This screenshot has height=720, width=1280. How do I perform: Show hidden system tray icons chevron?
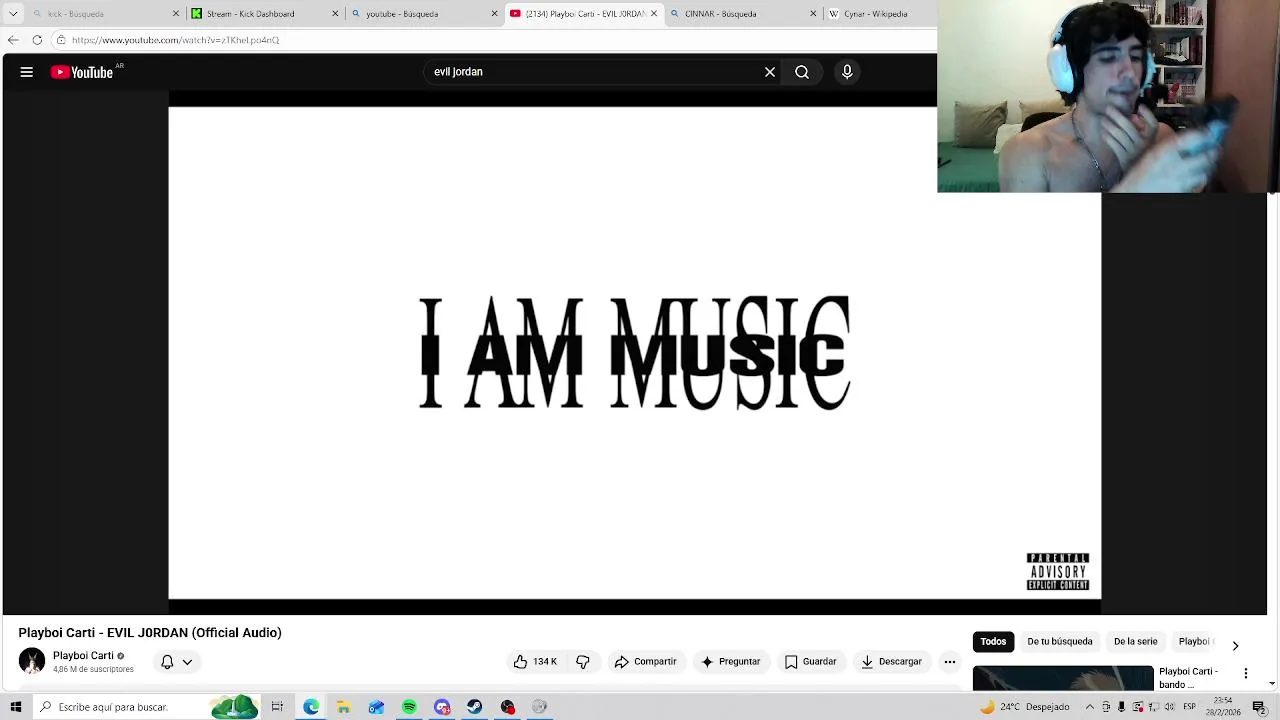pyautogui.click(x=1090, y=707)
